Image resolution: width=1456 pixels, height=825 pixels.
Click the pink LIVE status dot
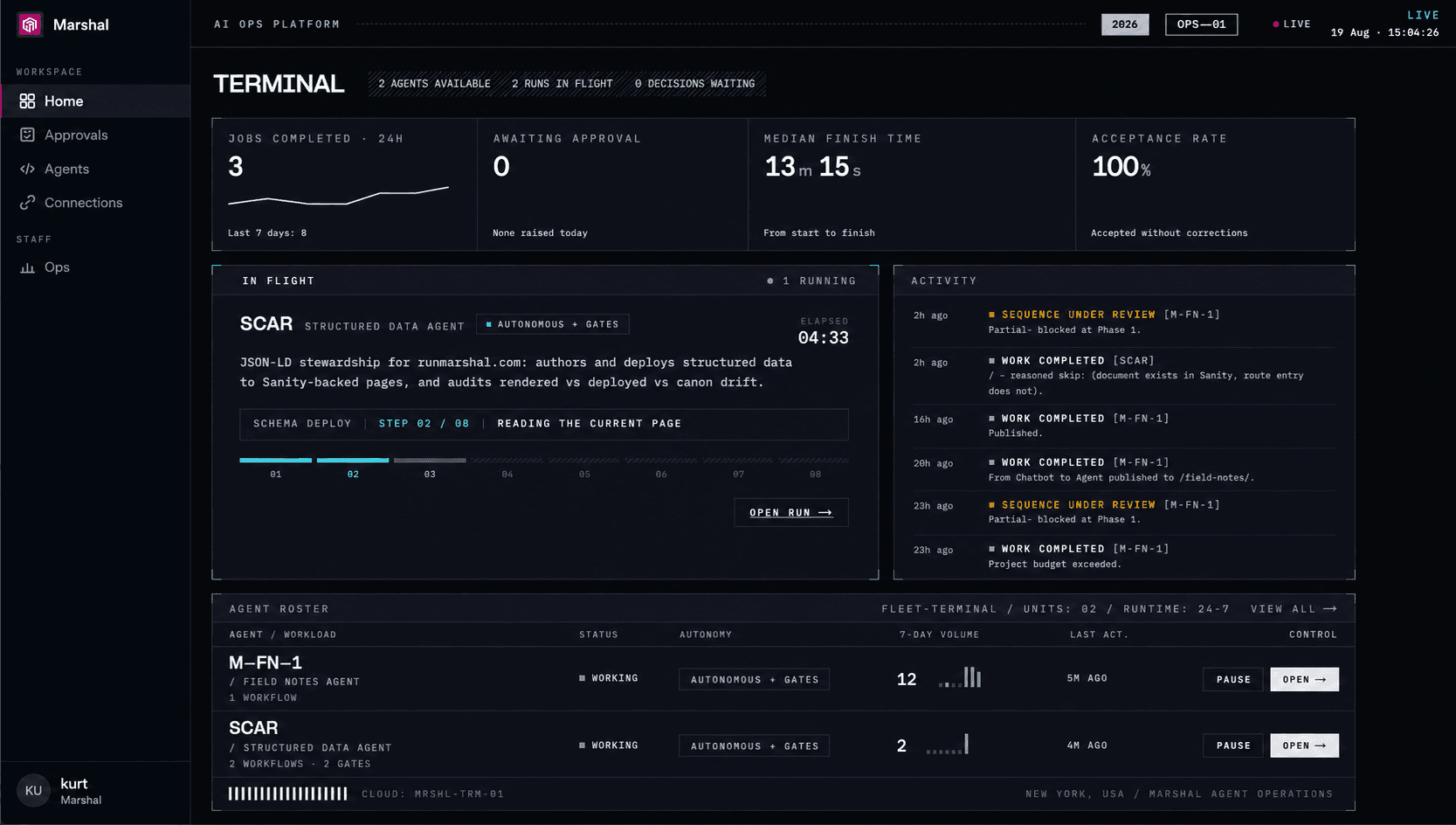pos(1276,24)
